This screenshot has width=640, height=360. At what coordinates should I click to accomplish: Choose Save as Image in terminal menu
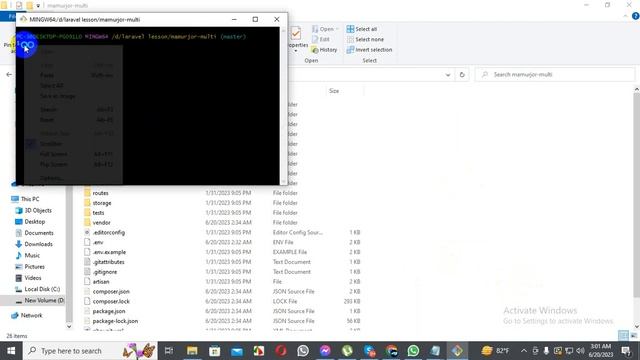[58, 96]
